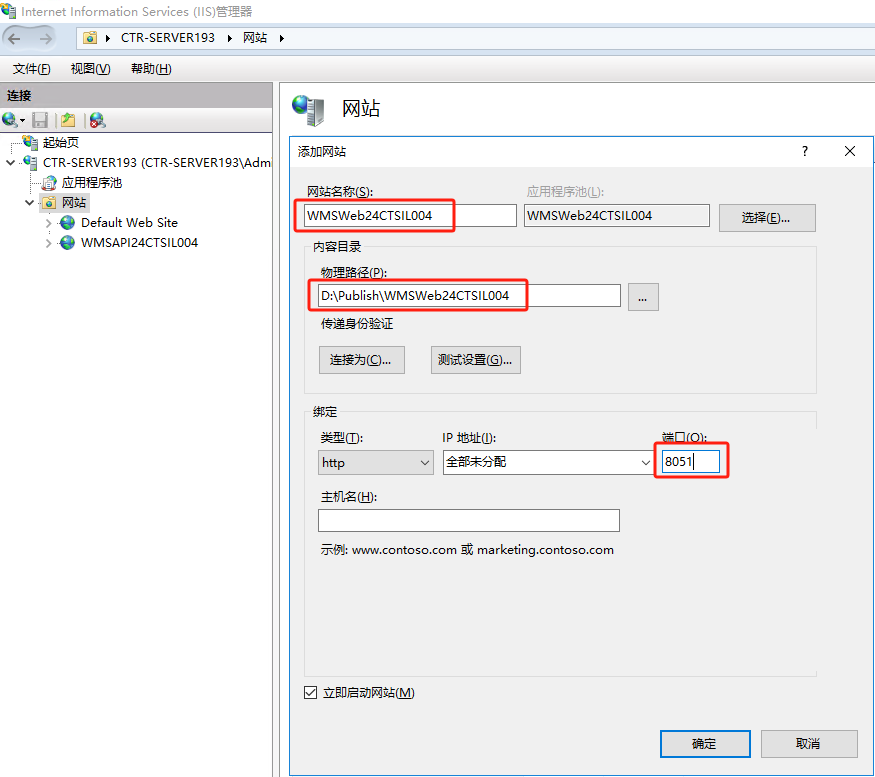Image resolution: width=875 pixels, height=777 pixels.
Task: Click the help question mark in the dialog title
Action: [805, 151]
